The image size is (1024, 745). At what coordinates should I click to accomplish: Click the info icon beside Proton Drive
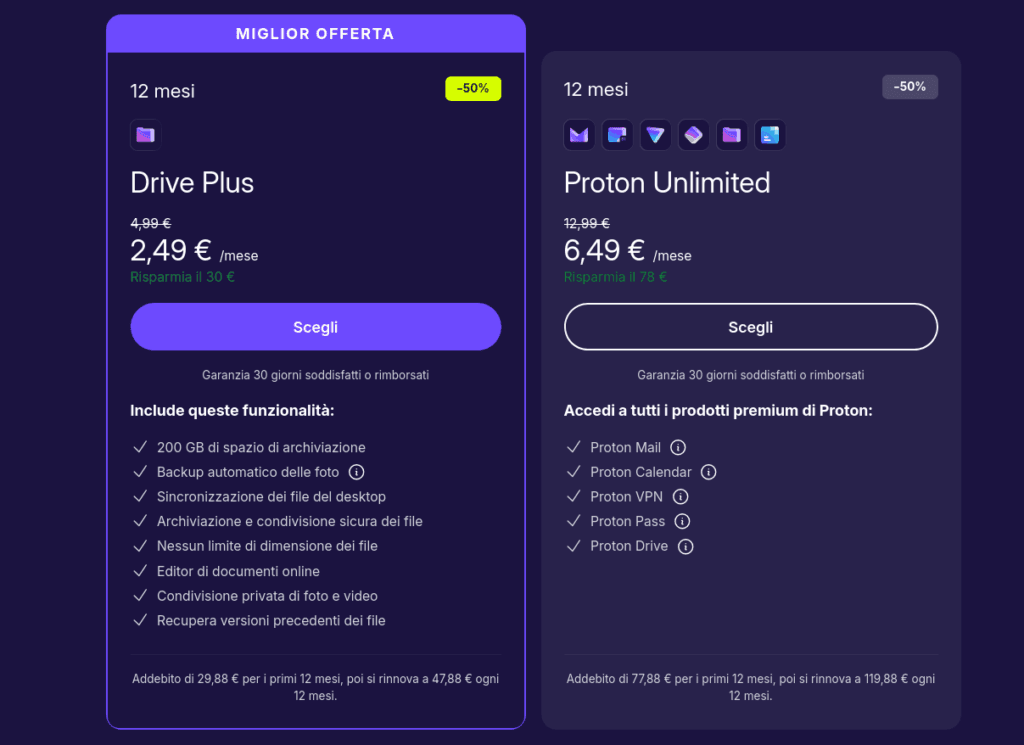[685, 546]
